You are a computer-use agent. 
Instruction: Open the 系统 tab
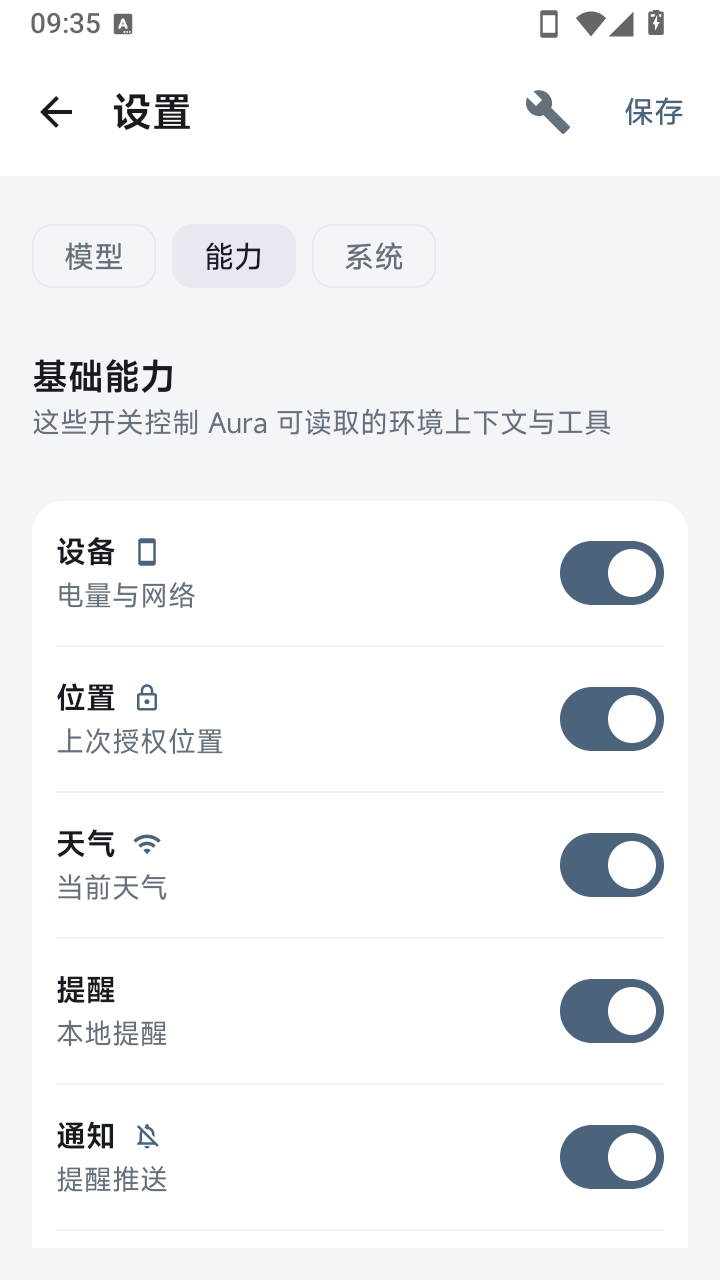pos(374,256)
